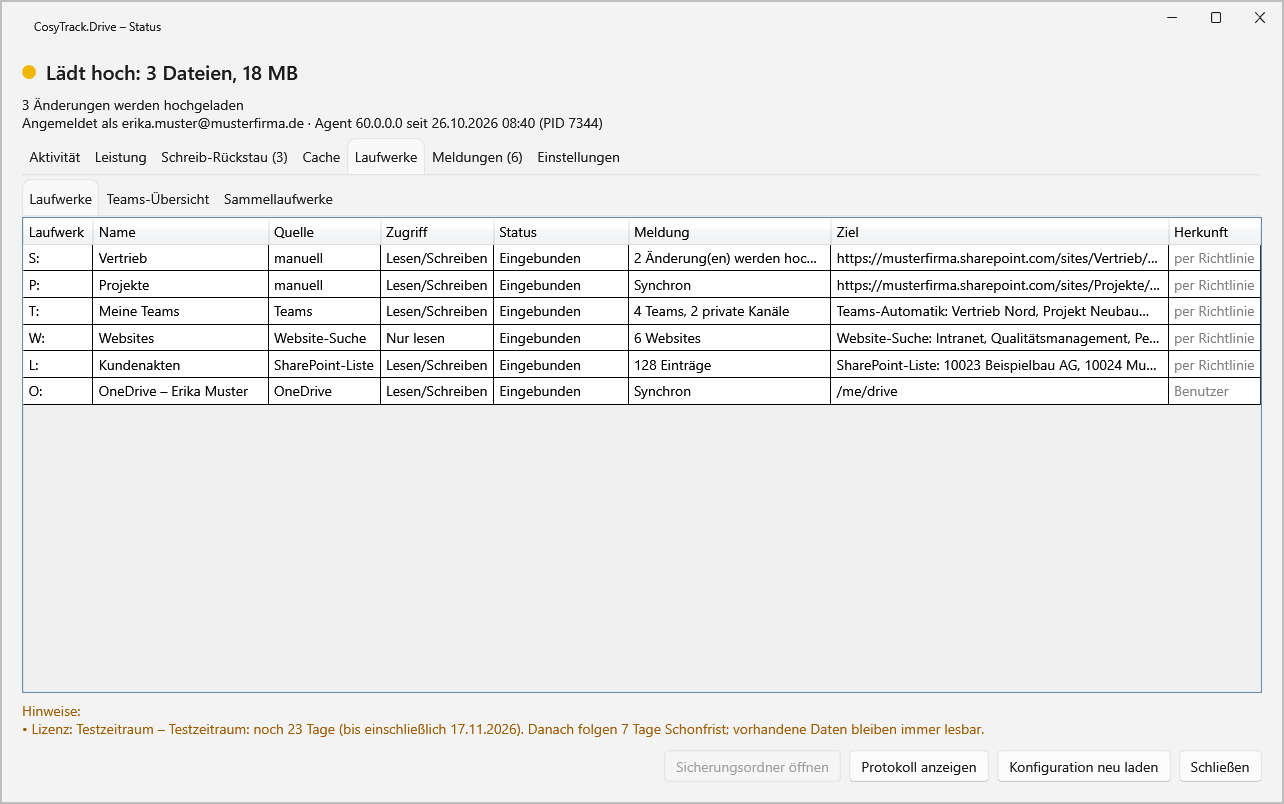Click the drive letter S: cell
This screenshot has height=804, width=1284.
coord(58,258)
